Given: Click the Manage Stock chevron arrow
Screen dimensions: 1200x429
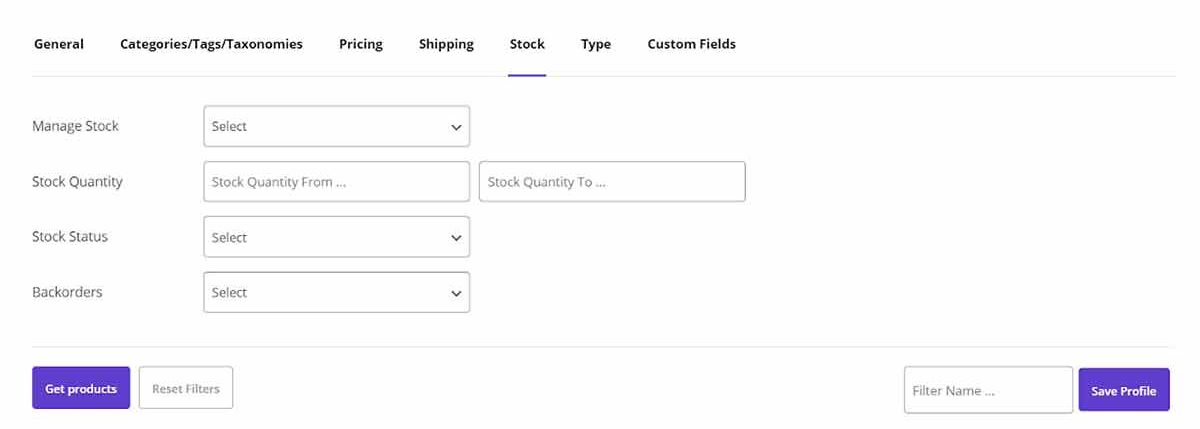Looking at the screenshot, I should pos(456,128).
